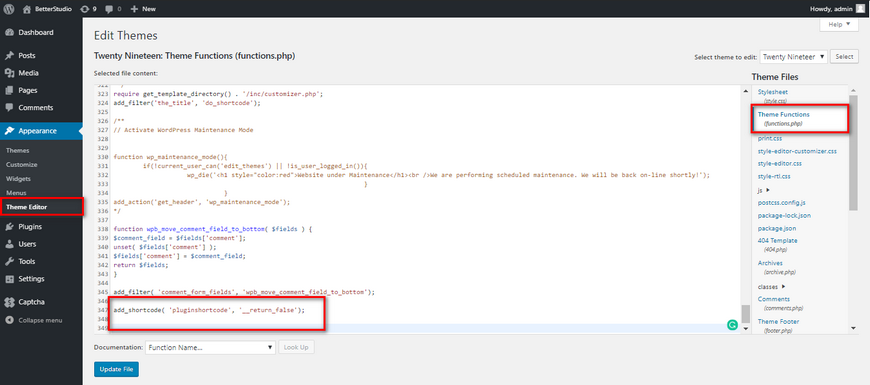This screenshot has height=385, width=870.
Task: Click the Collapse menu arrow icon
Action: click(9, 320)
